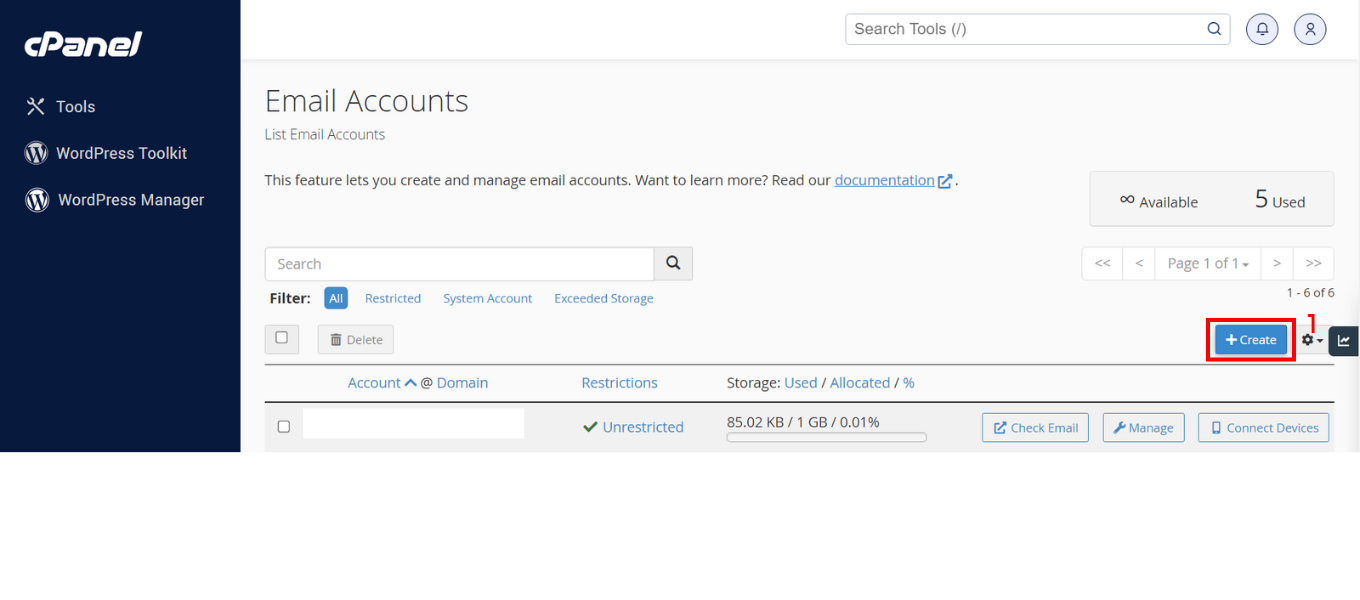Check the first email account row checkbox
Viewport: 1360px width, 600px height.
pyautogui.click(x=284, y=427)
